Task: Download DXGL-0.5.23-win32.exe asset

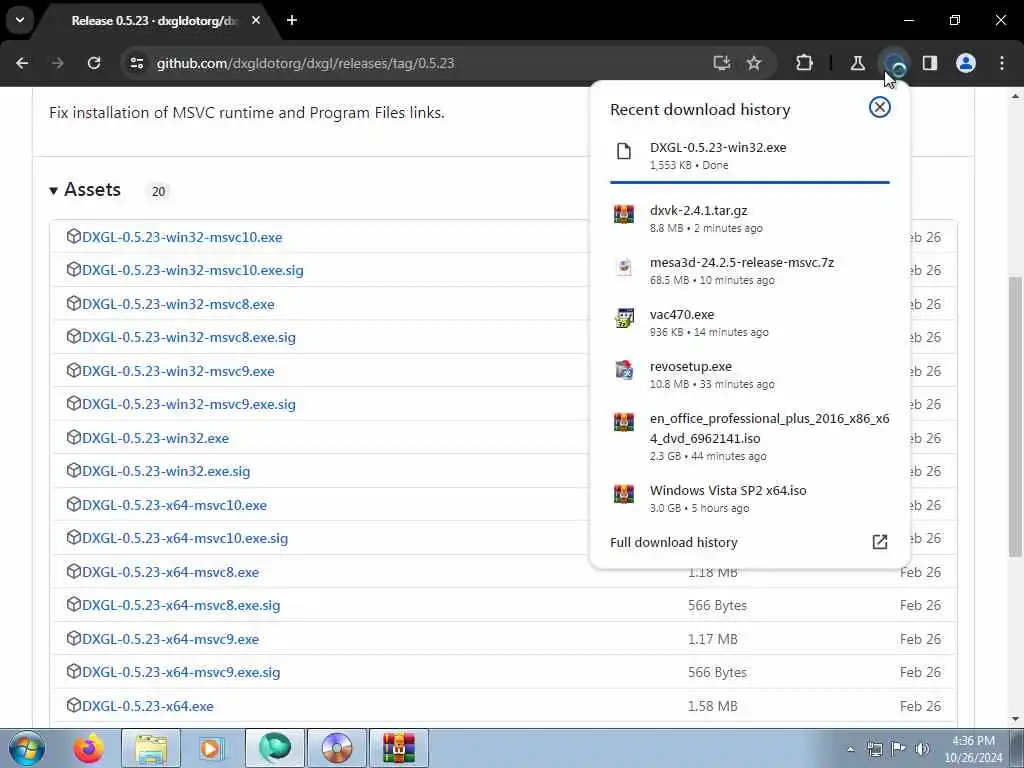Action: pos(155,438)
